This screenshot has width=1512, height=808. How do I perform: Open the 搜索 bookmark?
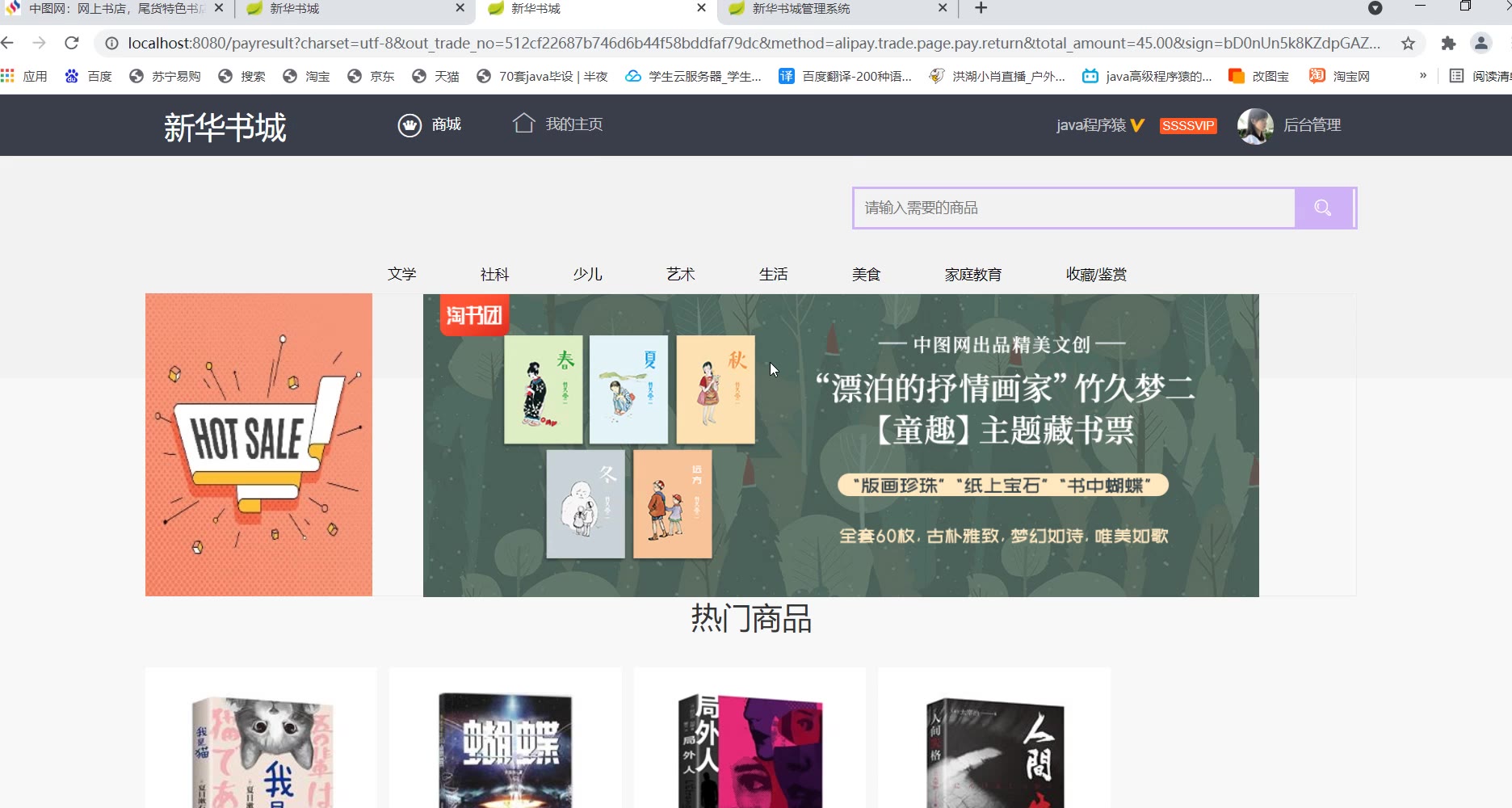[x=241, y=76]
